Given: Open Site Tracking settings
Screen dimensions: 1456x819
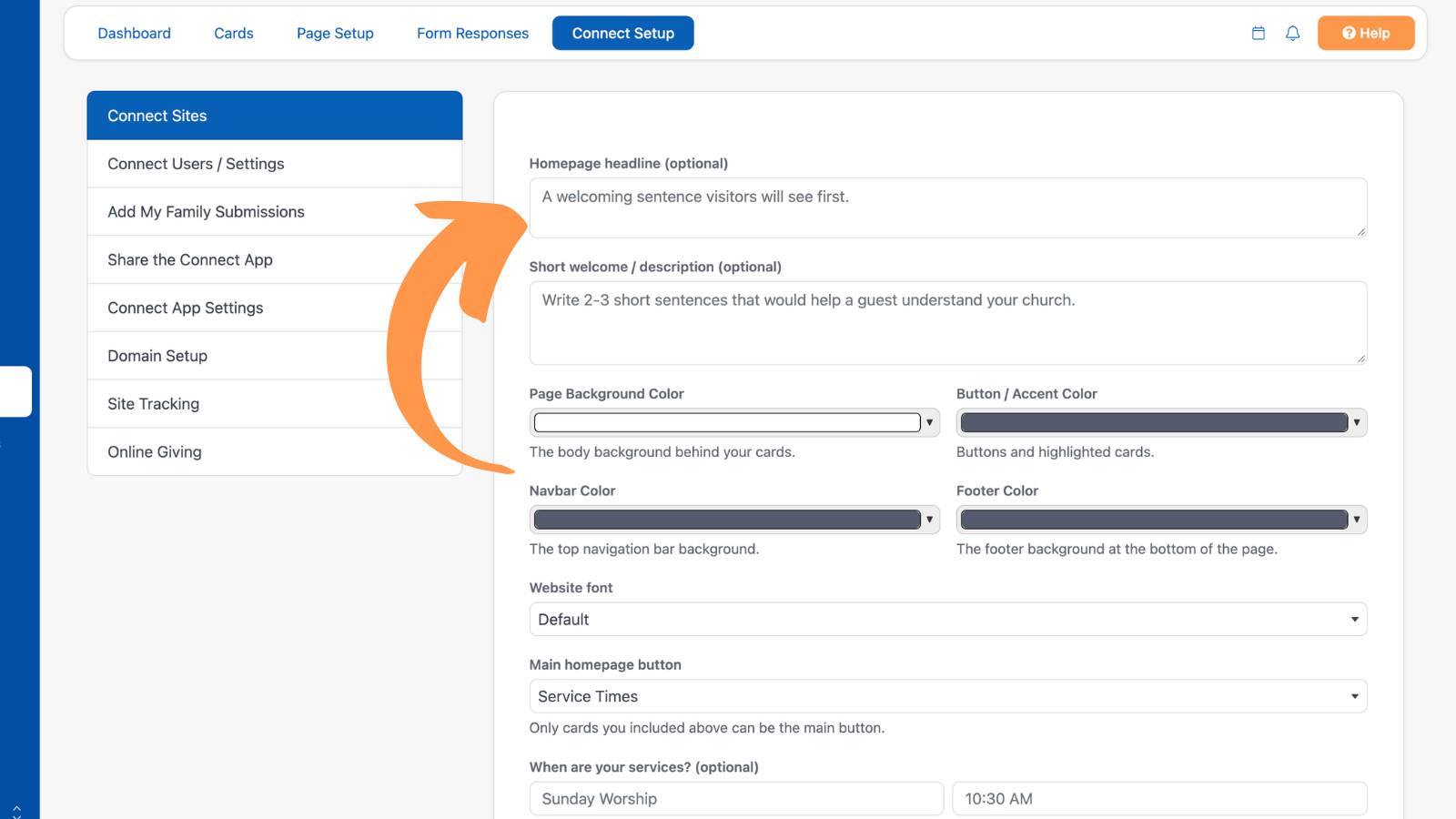Looking at the screenshot, I should click(275, 404).
